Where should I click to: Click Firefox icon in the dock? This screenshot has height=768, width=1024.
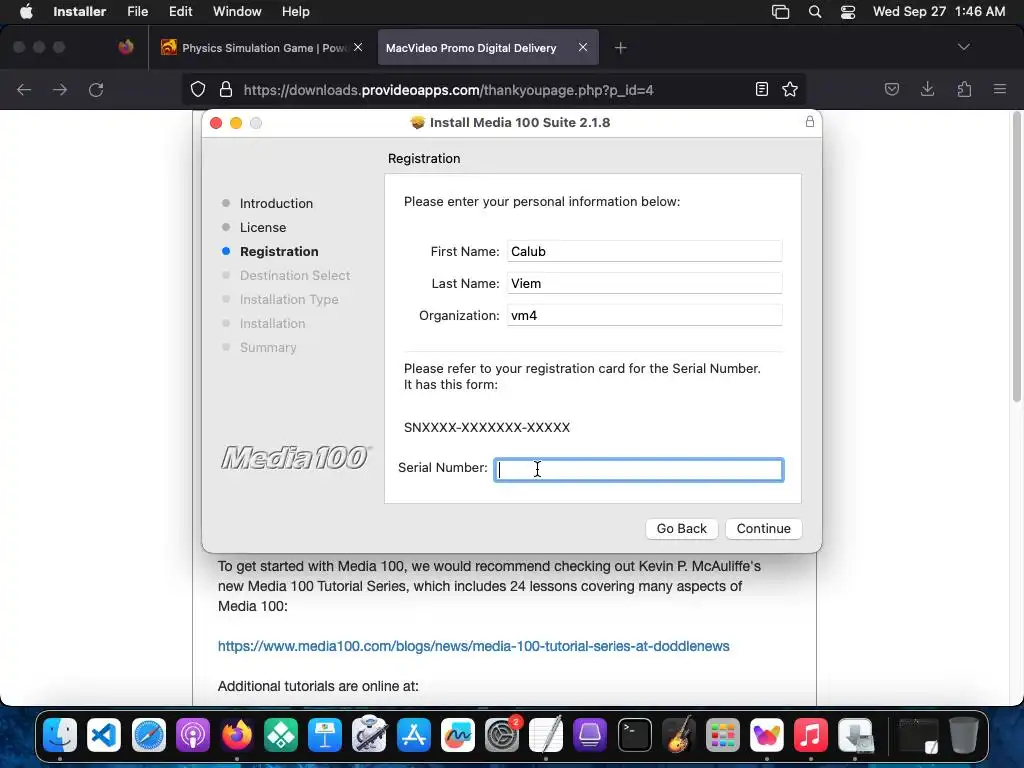(x=236, y=734)
